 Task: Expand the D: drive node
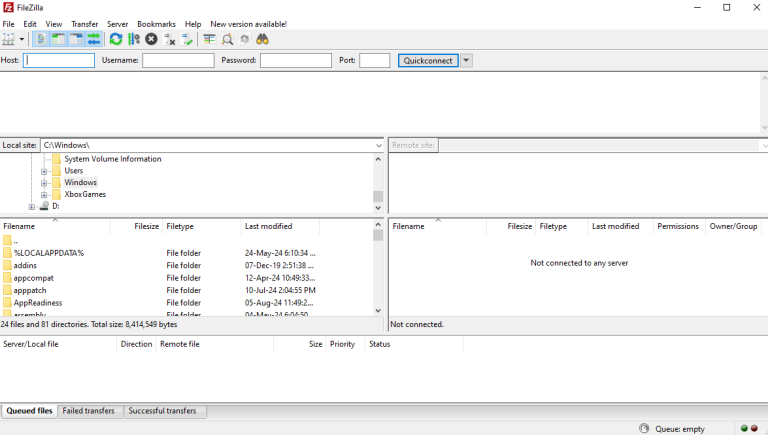coord(31,206)
